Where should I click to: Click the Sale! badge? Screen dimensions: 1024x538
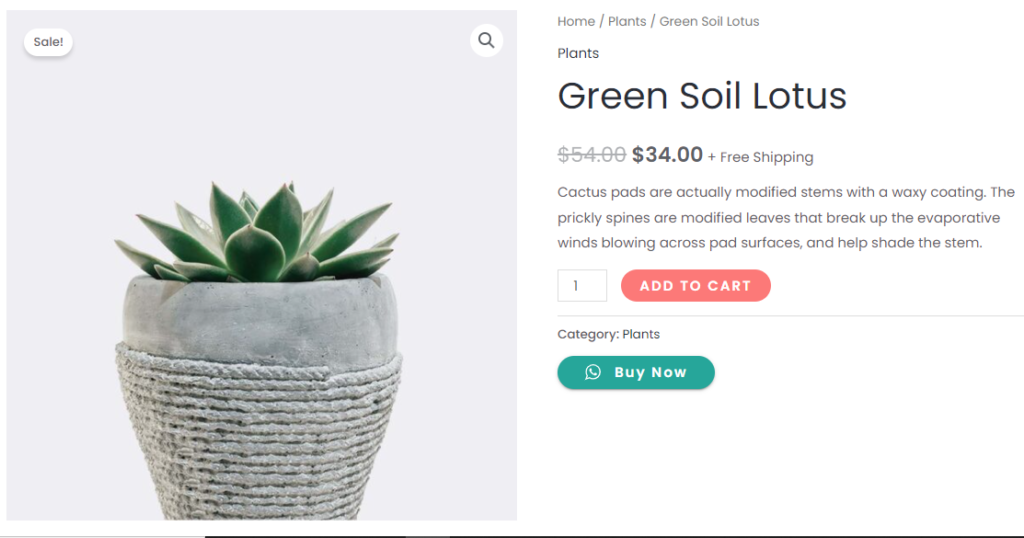pyautogui.click(x=48, y=42)
